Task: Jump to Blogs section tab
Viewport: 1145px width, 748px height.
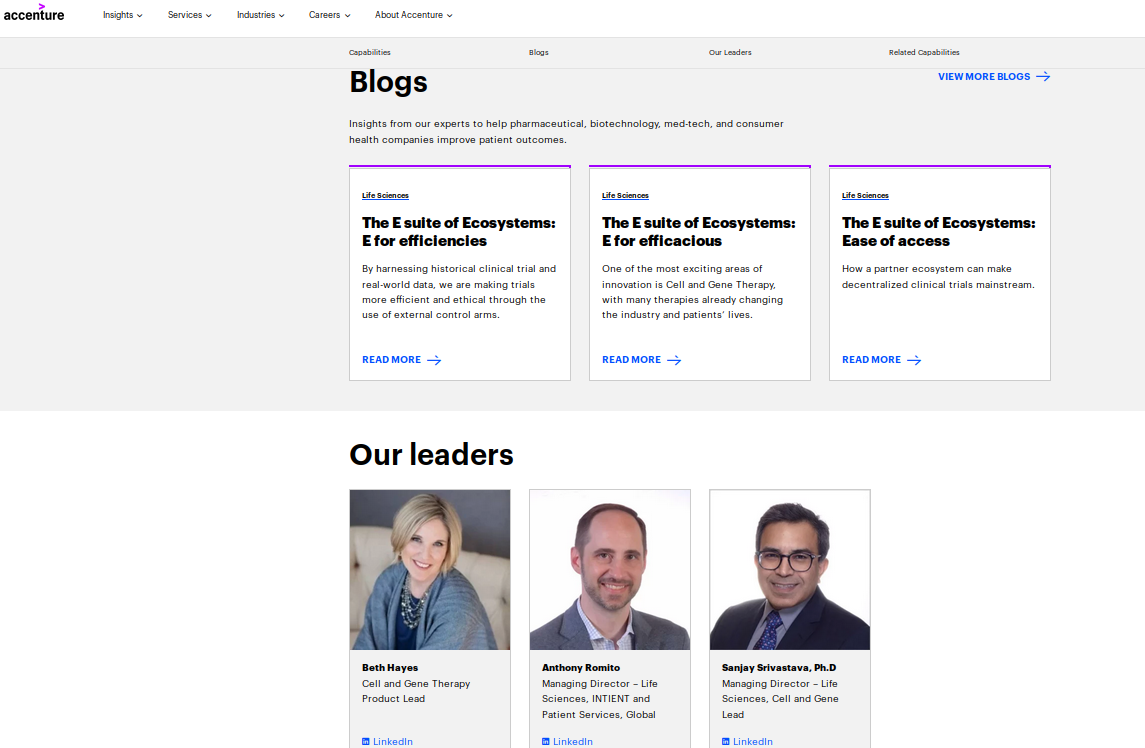Action: pos(539,53)
